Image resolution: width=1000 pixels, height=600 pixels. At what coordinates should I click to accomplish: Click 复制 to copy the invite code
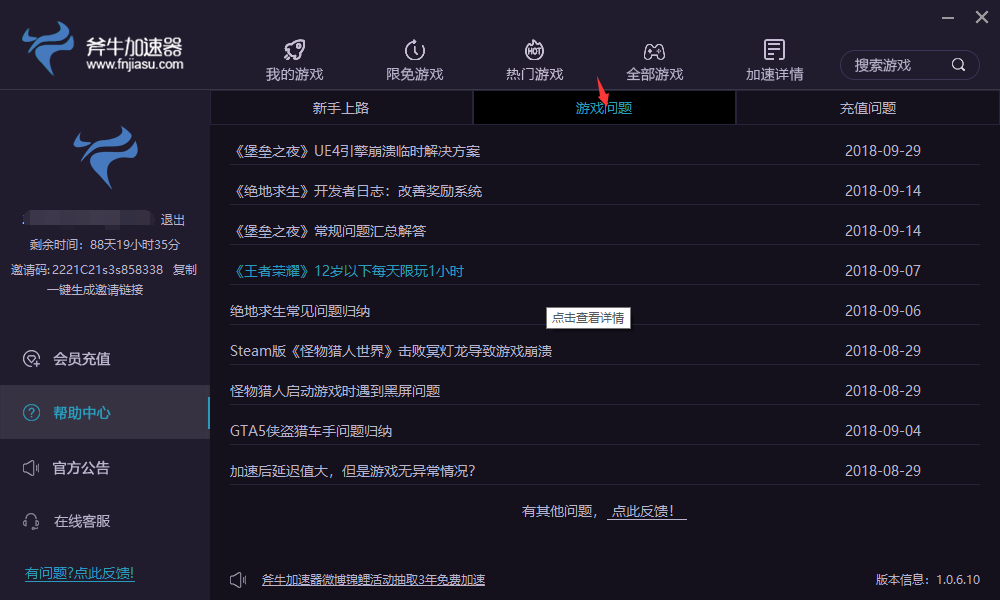[x=185, y=270]
